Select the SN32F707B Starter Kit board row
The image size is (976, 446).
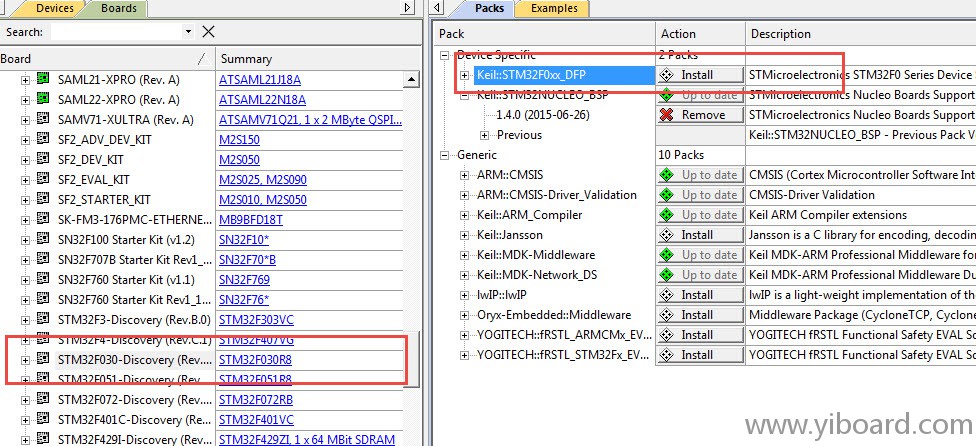pyautogui.click(x=134, y=260)
